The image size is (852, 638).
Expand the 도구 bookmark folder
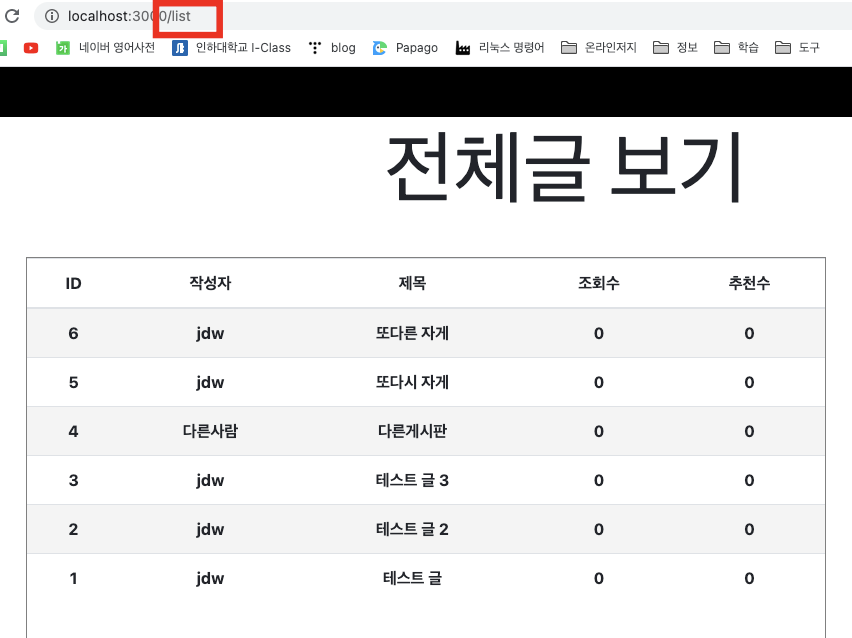coord(797,48)
